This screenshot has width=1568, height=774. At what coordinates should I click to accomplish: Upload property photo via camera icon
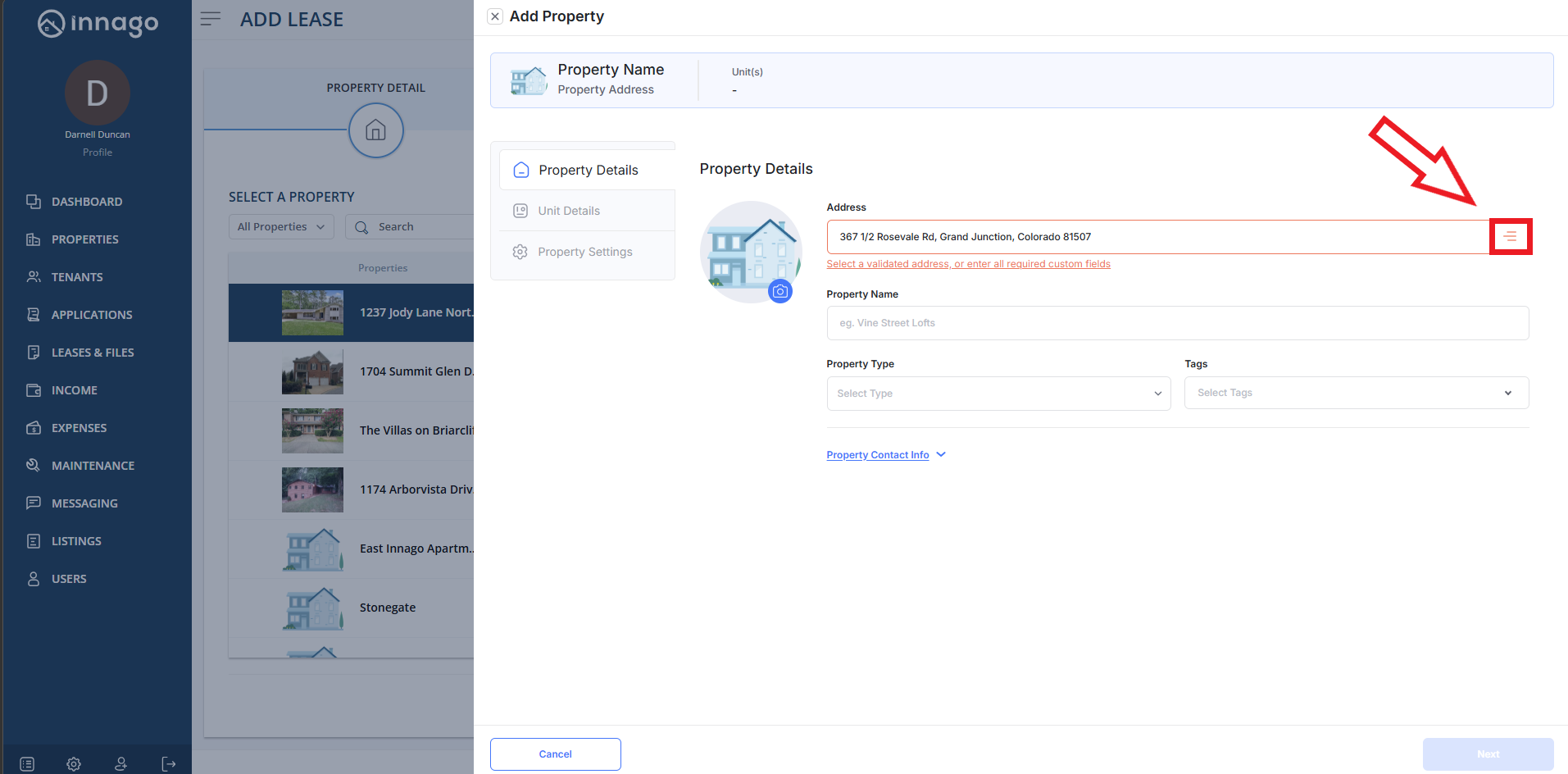click(x=780, y=291)
